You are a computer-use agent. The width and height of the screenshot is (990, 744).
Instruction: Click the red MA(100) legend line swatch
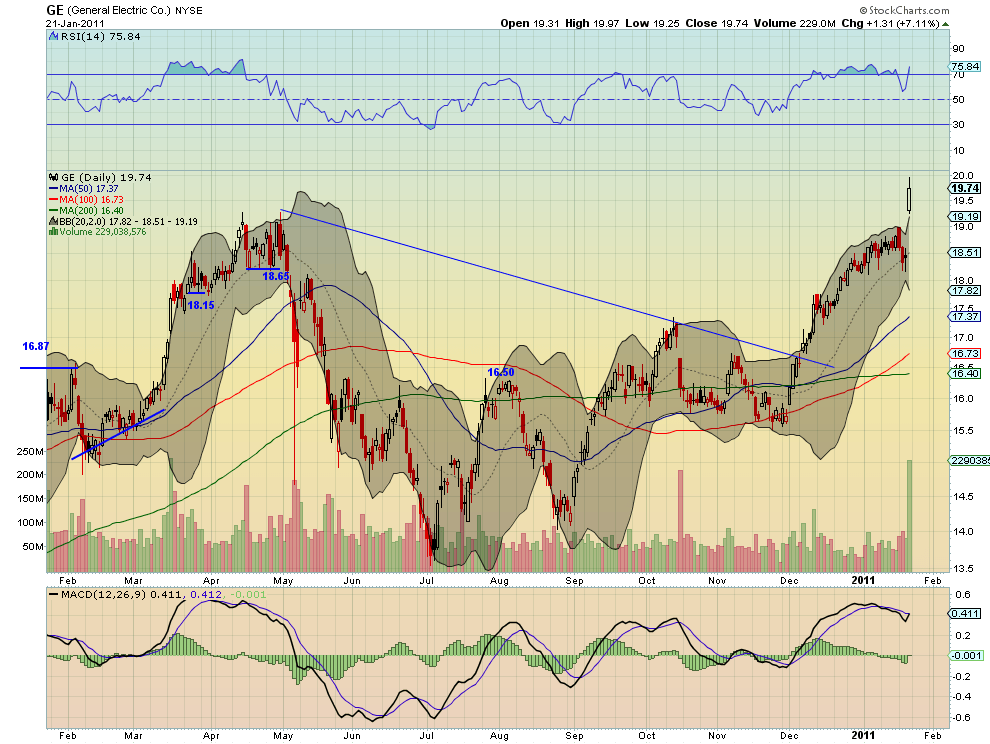point(54,200)
